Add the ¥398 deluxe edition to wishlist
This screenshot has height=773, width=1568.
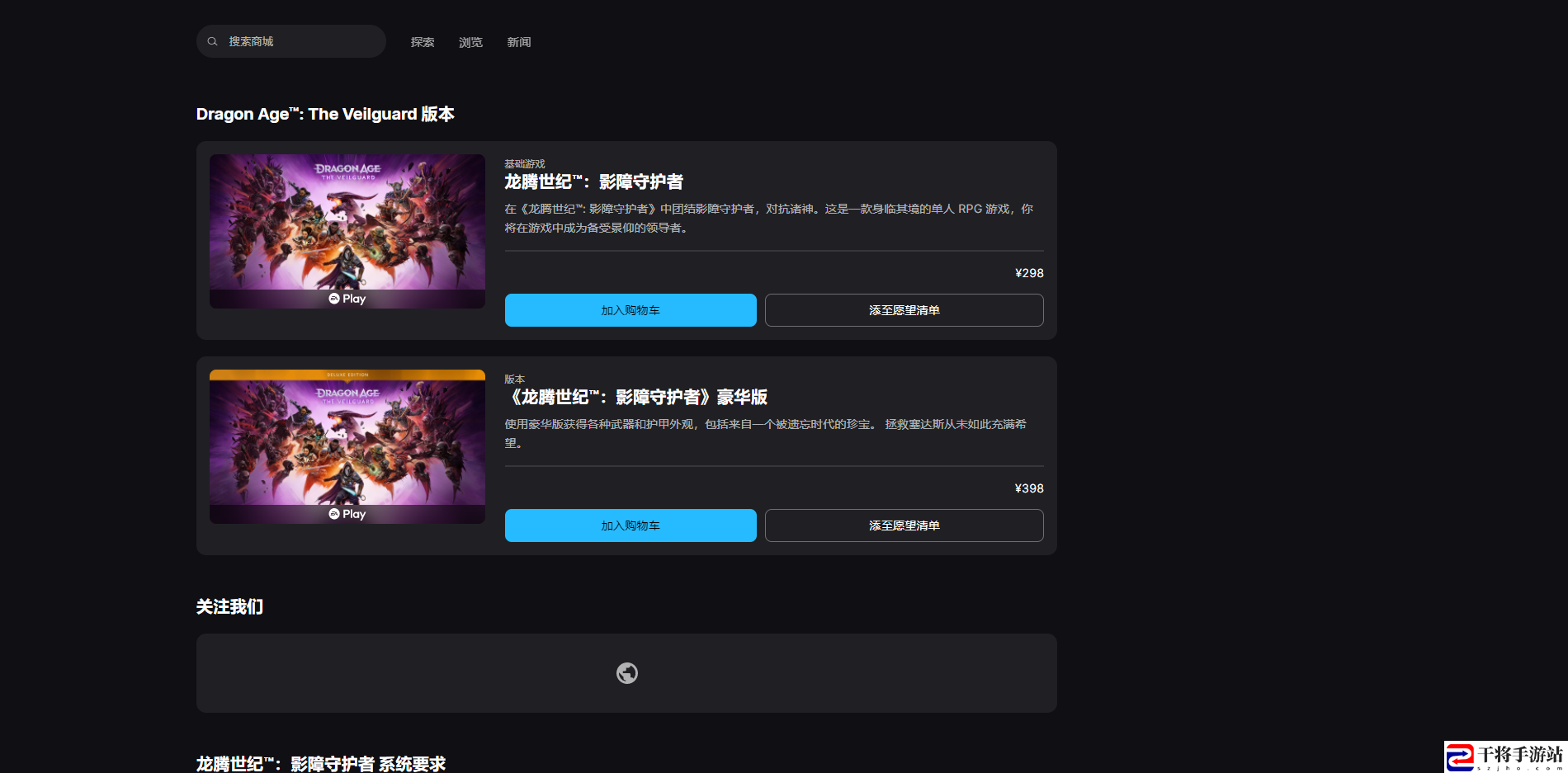tap(904, 526)
